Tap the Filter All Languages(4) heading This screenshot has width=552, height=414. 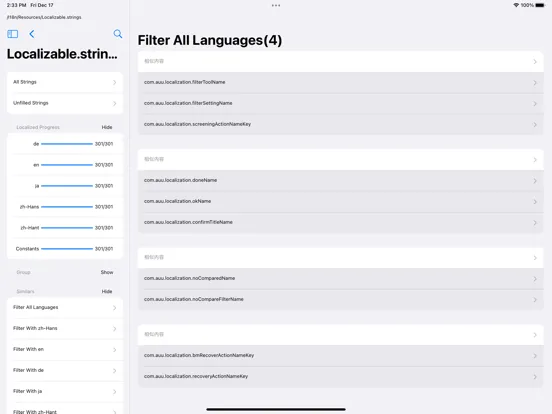point(210,40)
